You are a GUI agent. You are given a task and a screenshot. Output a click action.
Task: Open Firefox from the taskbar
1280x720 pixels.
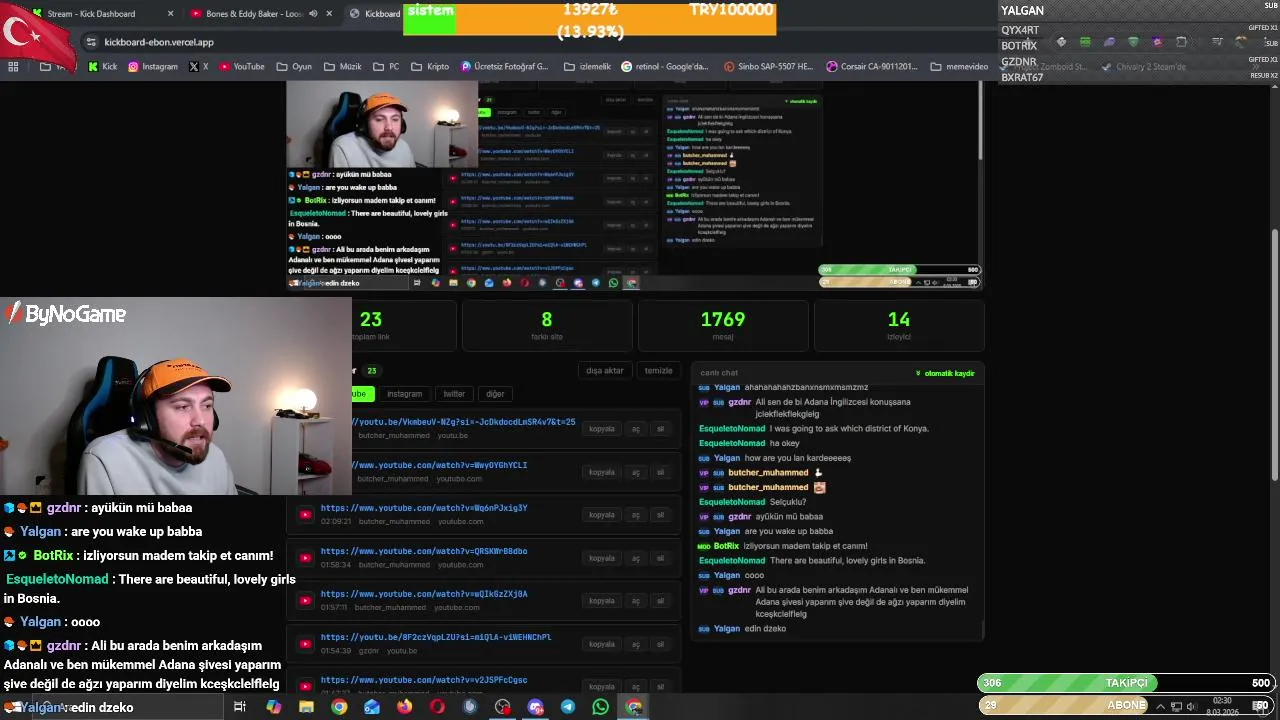tap(404, 707)
